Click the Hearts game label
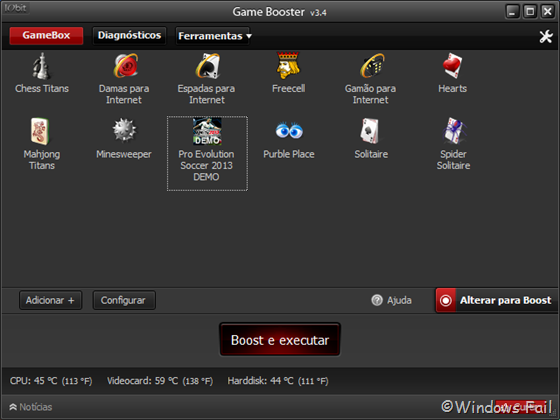This screenshot has height=420, width=560. [x=452, y=89]
